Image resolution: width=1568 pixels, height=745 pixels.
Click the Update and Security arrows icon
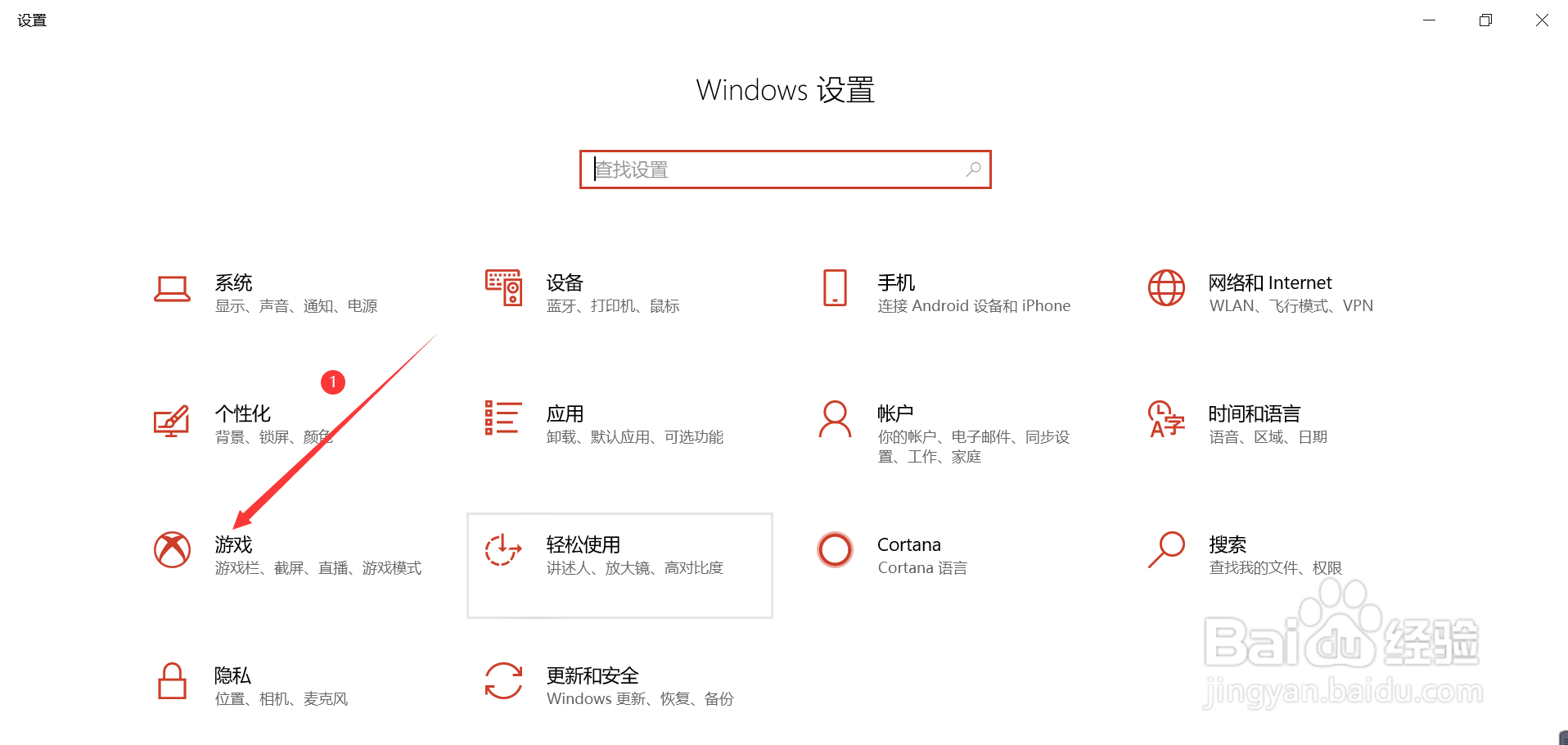coord(503,680)
